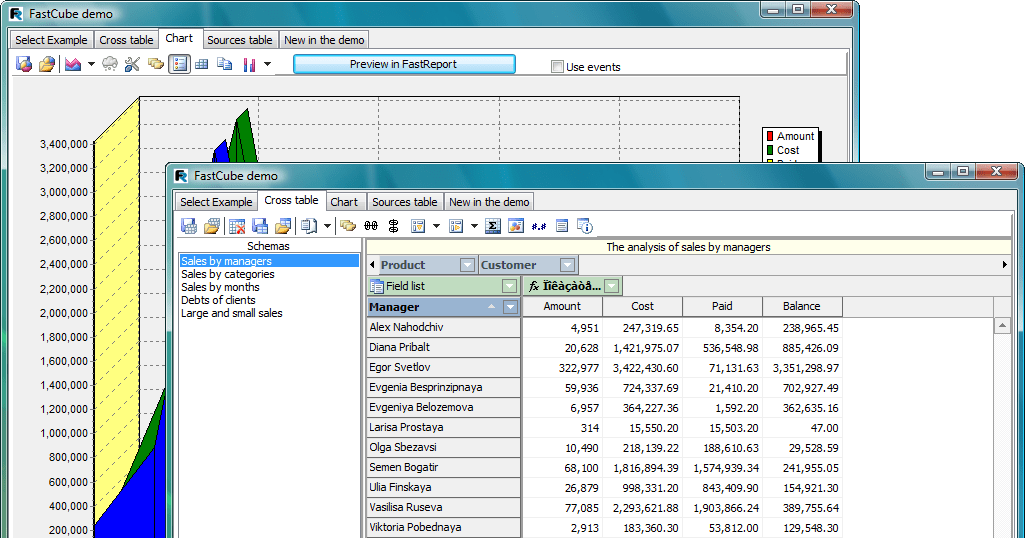The image size is (1025, 538).
Task: Click the Sigma totals icon
Action: point(493,226)
